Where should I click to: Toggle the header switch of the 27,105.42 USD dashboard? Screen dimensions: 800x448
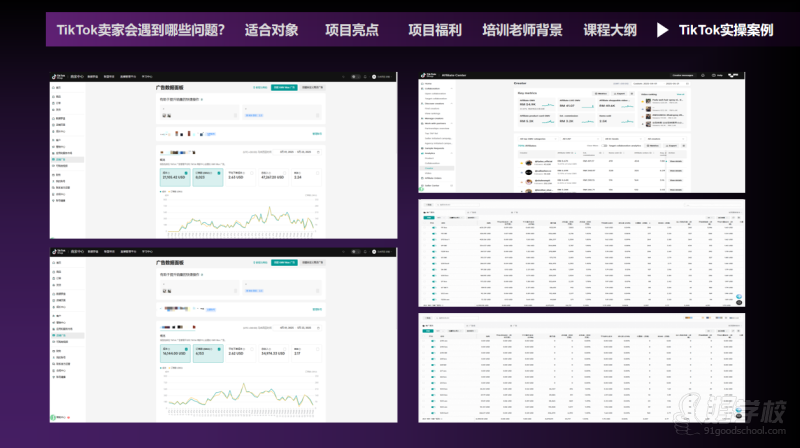tap(356, 77)
